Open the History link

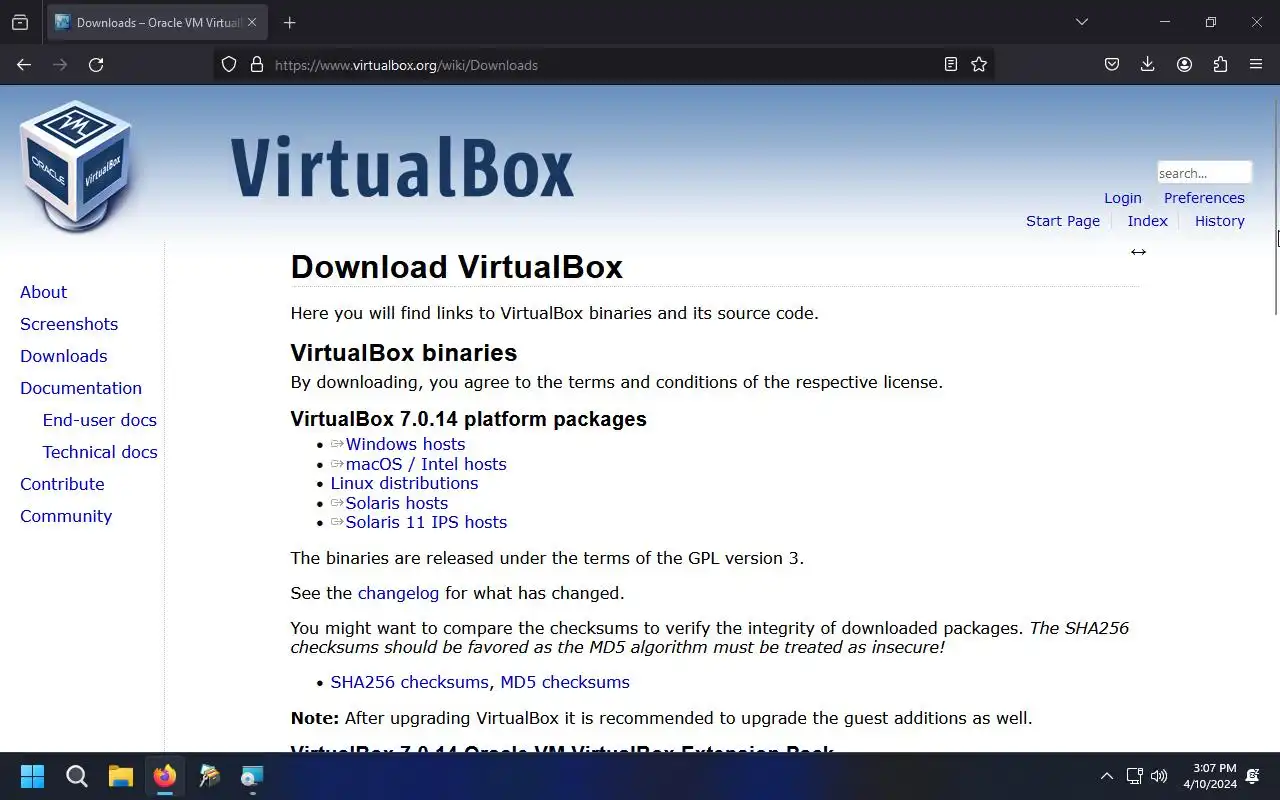[x=1220, y=221]
